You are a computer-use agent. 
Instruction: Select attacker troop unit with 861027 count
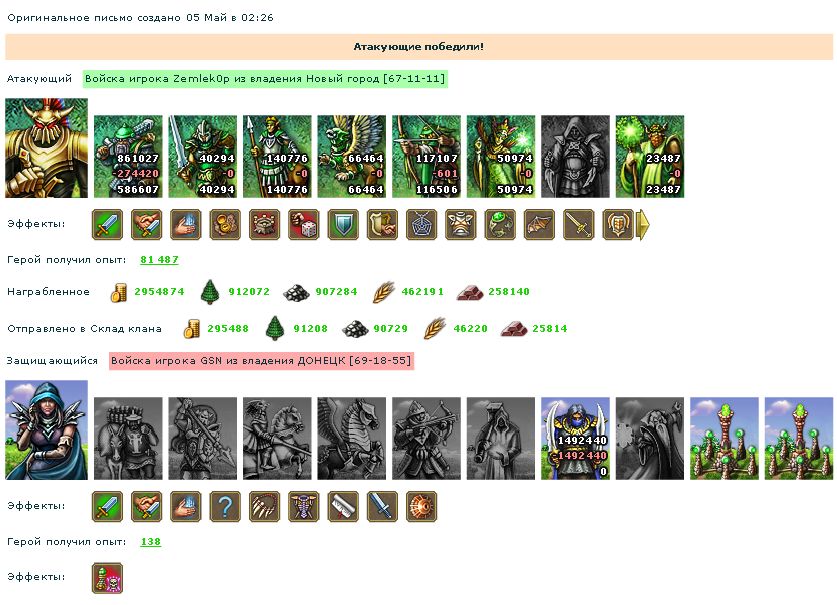pyautogui.click(x=128, y=156)
